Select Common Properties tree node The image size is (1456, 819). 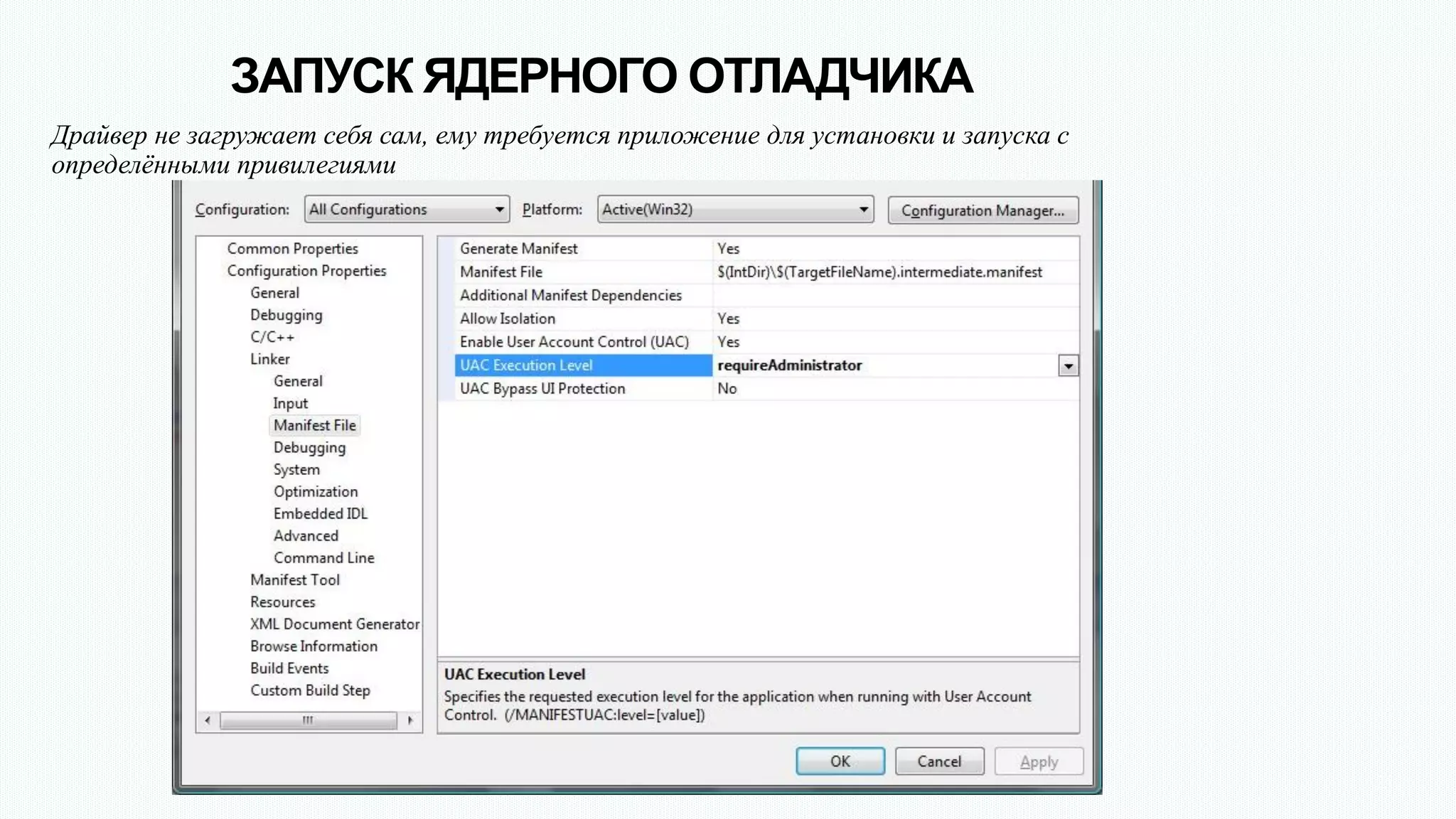(292, 249)
